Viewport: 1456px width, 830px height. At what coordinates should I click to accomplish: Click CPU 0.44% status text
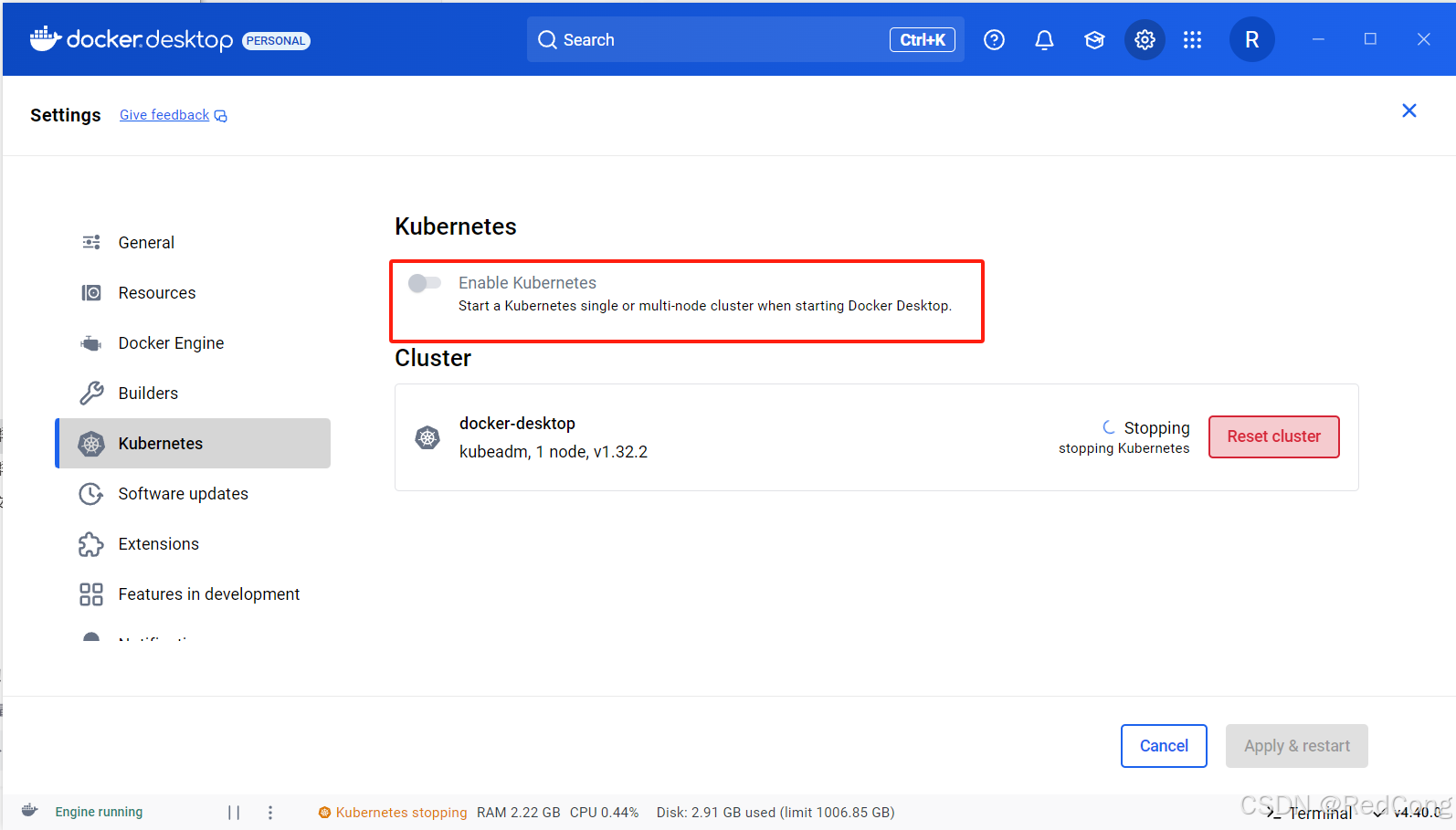pyautogui.click(x=604, y=813)
